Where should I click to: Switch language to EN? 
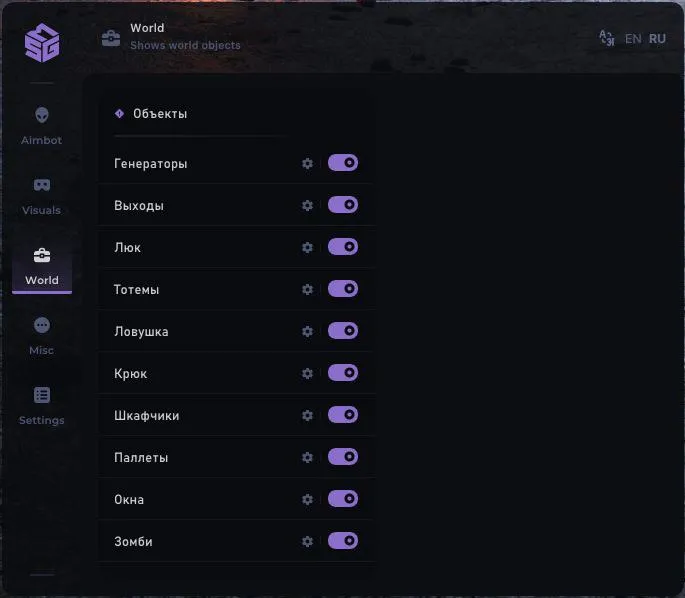(x=633, y=39)
